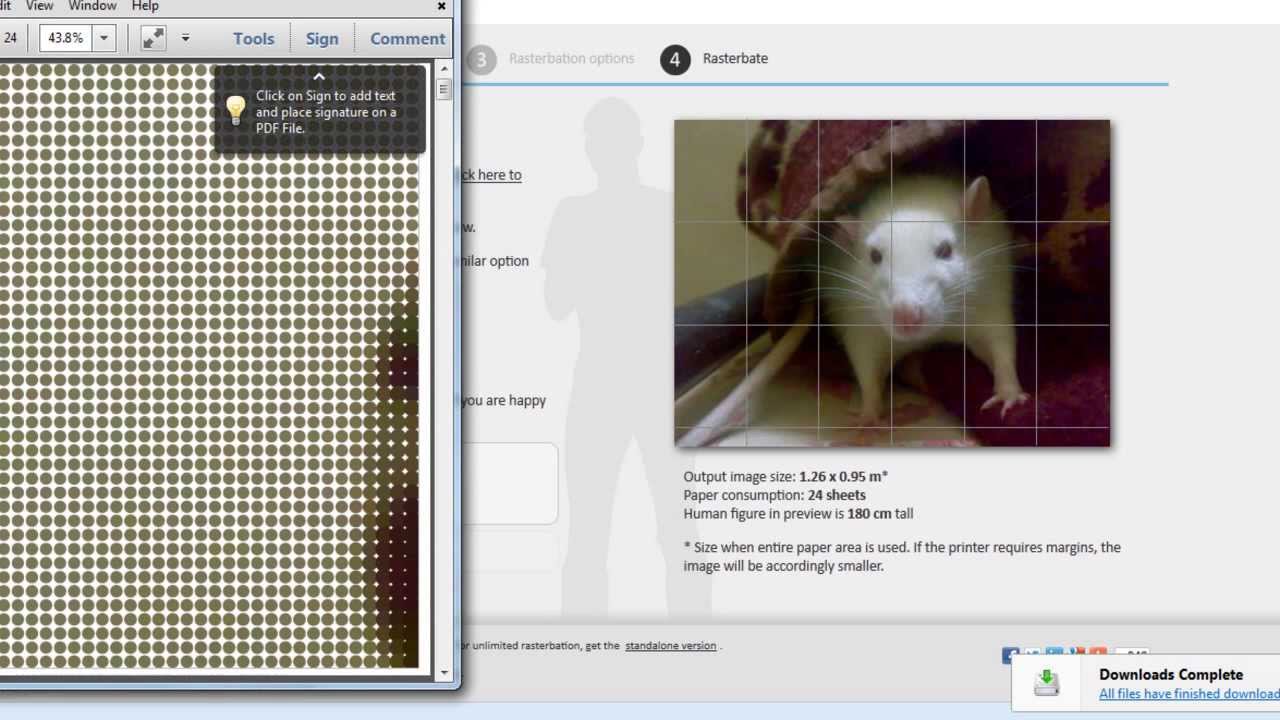Click the PDF scrollbar down arrow
Screen dimensions: 1280x720
click(444, 673)
